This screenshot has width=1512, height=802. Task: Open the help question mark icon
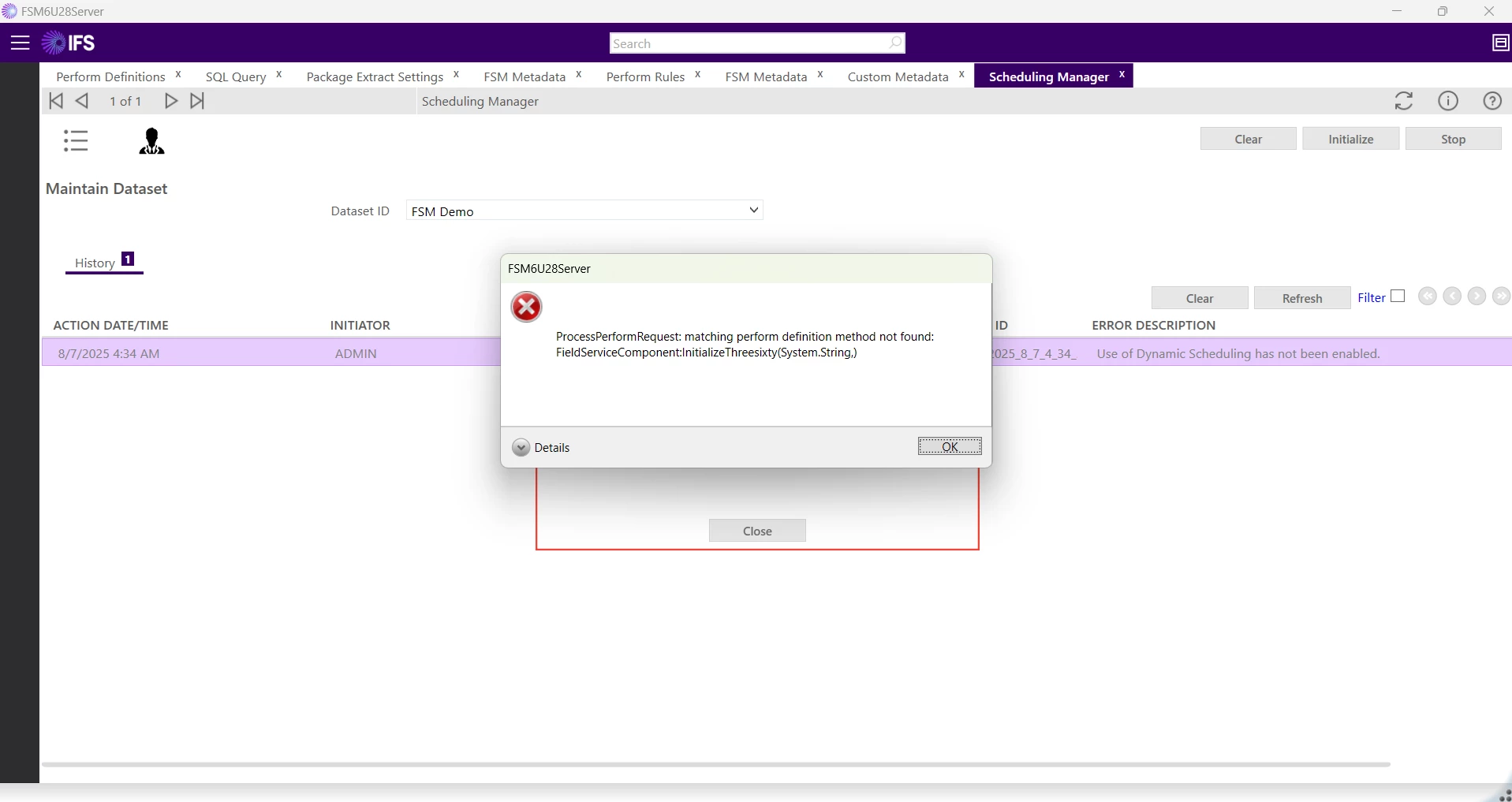pos(1492,101)
